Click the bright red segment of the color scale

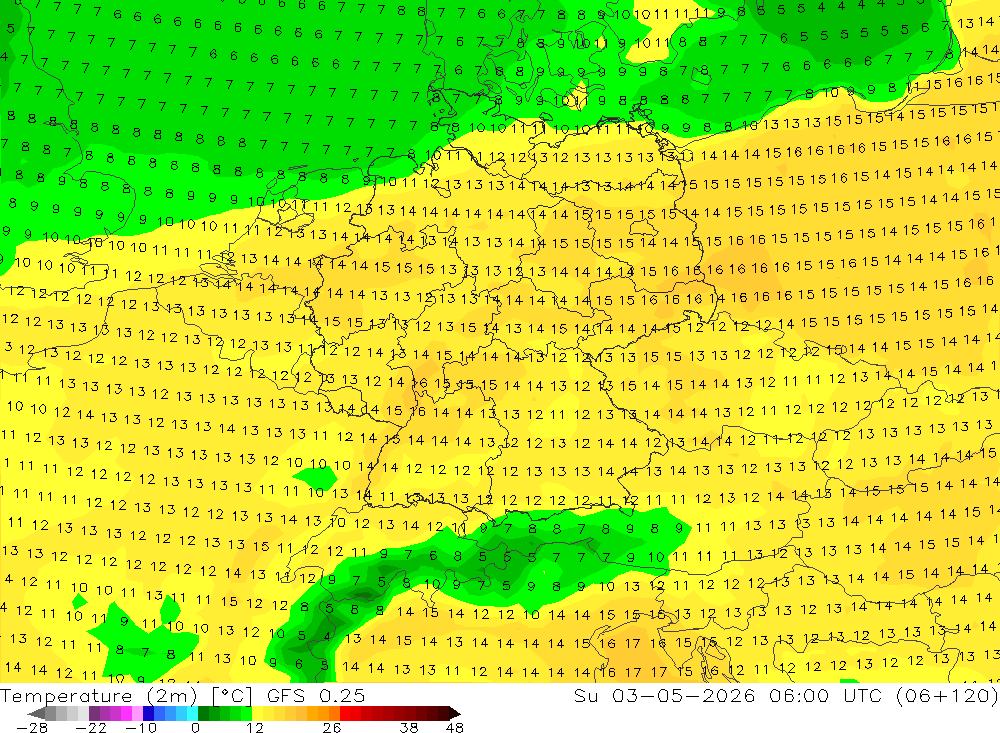tap(346, 713)
